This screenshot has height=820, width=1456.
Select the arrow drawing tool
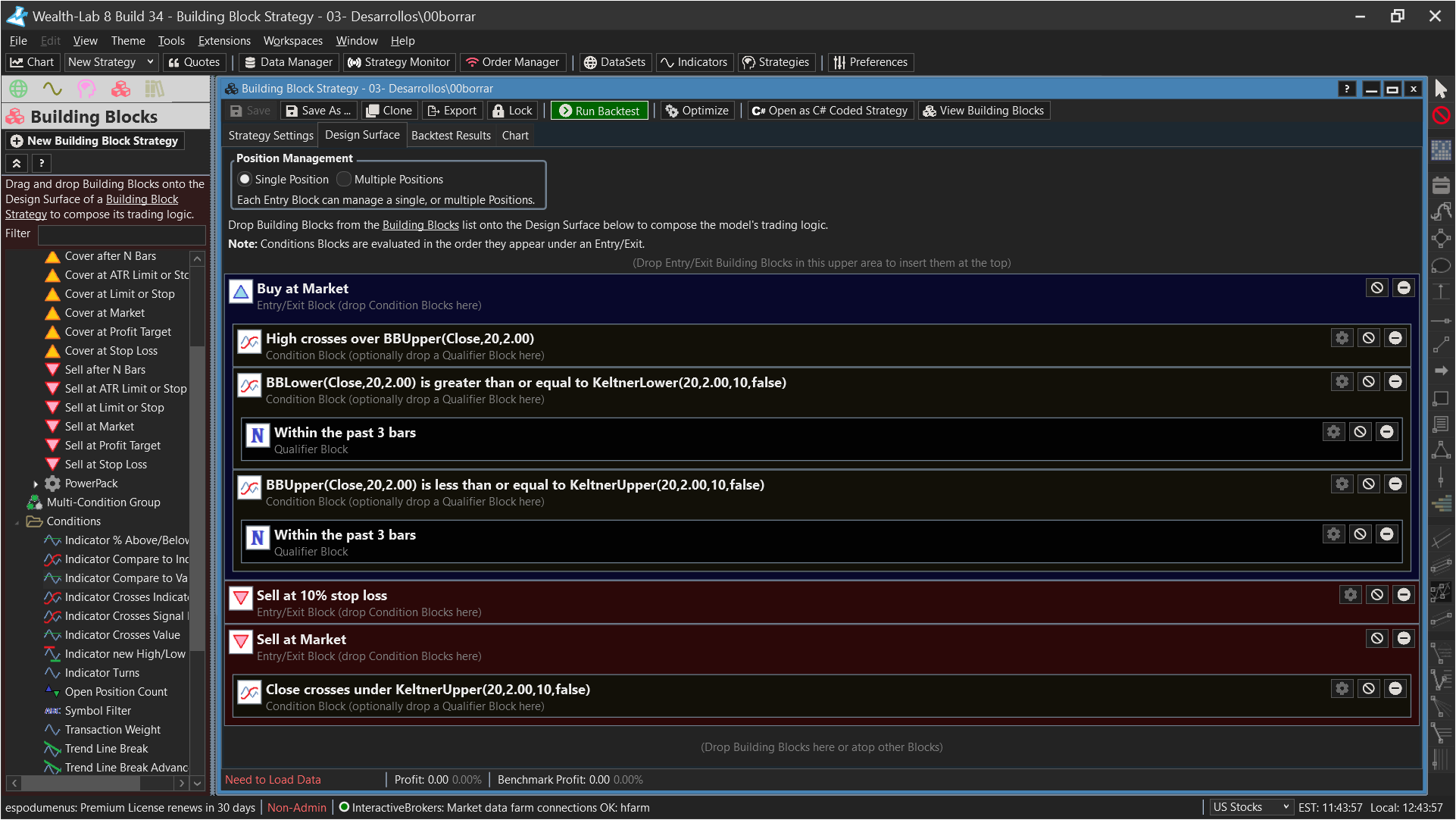pyautogui.click(x=1441, y=371)
